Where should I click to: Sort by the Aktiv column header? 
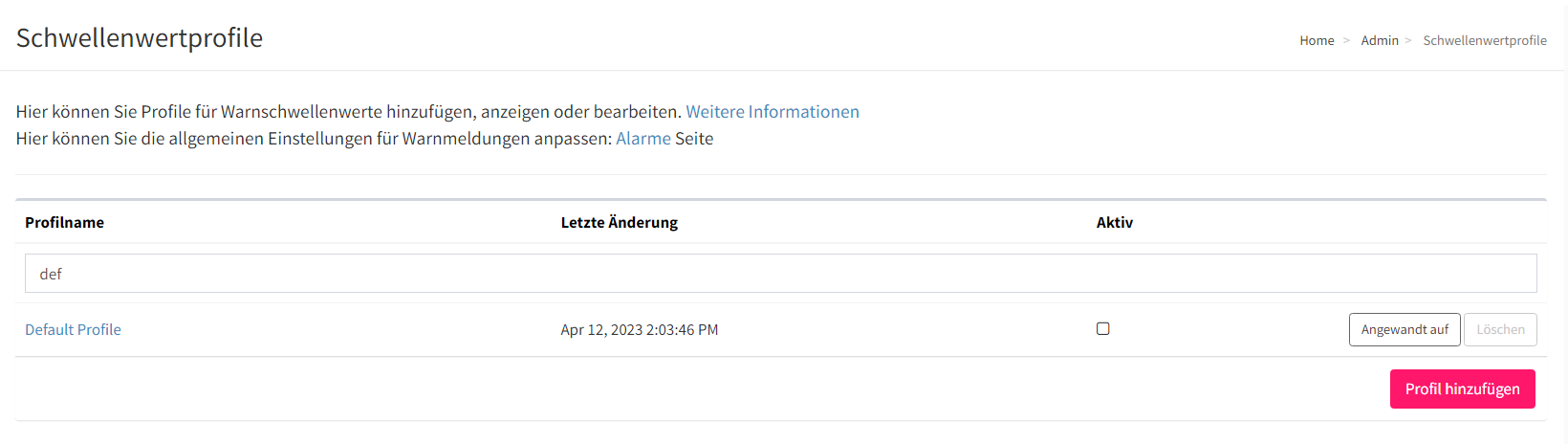tap(1115, 222)
